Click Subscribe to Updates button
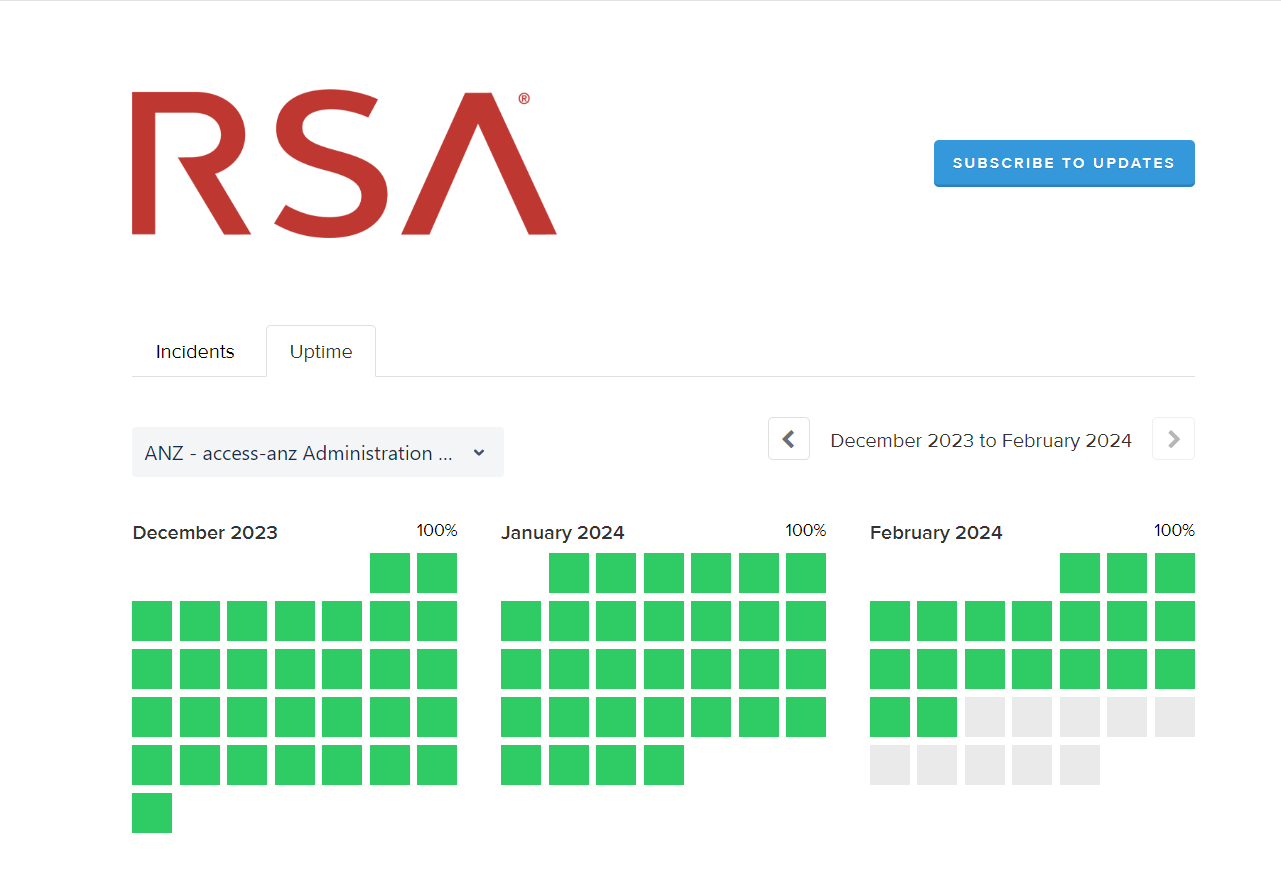Image resolution: width=1281 pixels, height=889 pixels. pos(1064,163)
